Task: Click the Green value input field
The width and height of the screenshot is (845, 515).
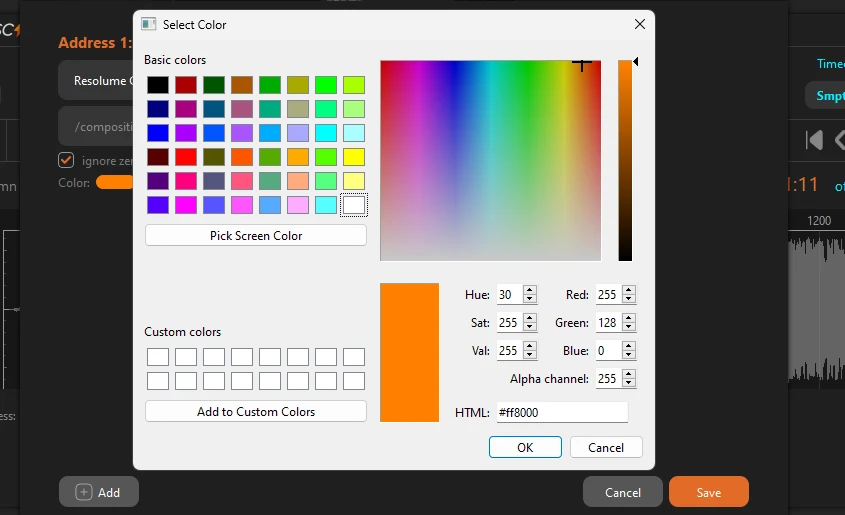Action: [x=609, y=323]
